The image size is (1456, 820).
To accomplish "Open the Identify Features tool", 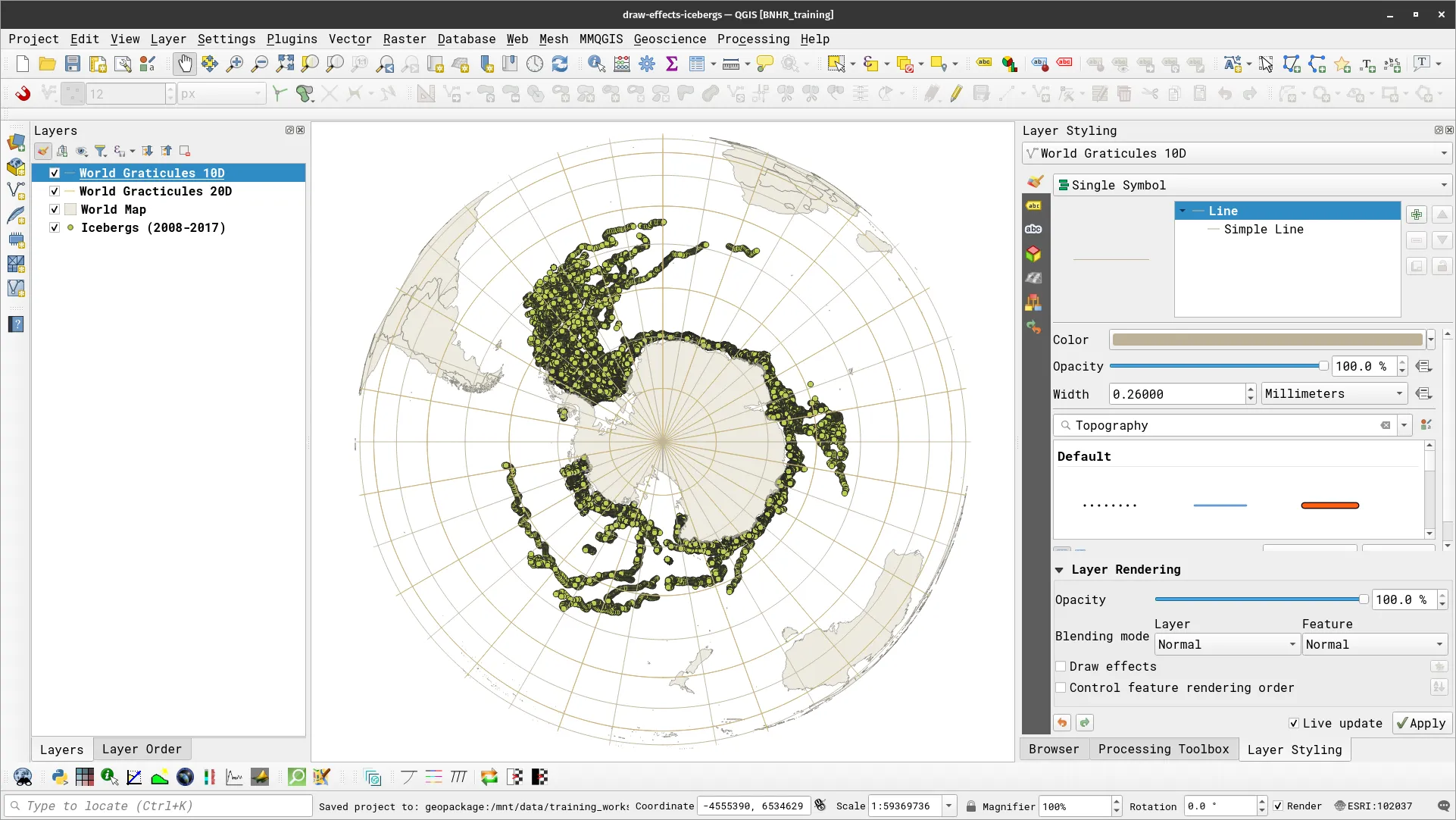I will [x=597, y=64].
